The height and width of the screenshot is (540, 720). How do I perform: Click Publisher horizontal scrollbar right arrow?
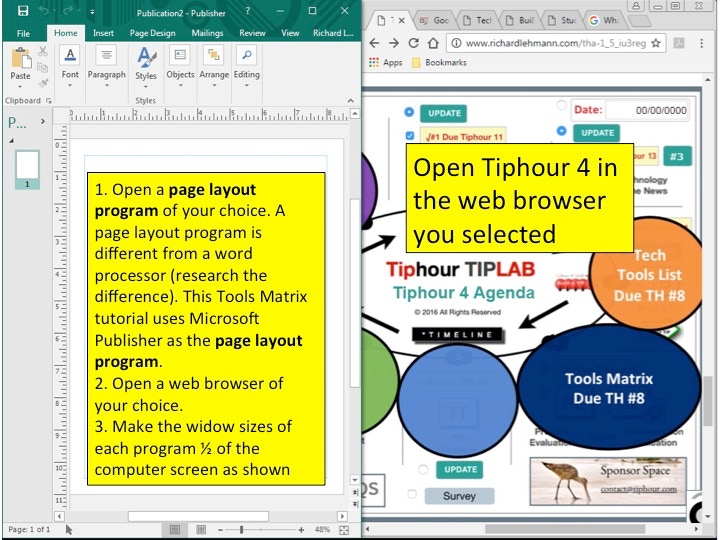click(x=342, y=516)
